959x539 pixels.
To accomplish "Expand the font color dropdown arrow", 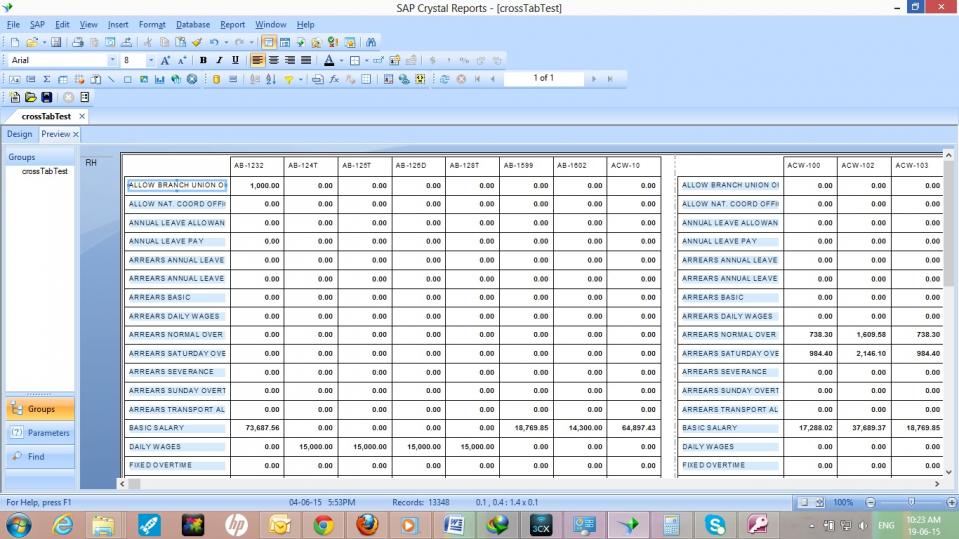I will (x=340, y=61).
